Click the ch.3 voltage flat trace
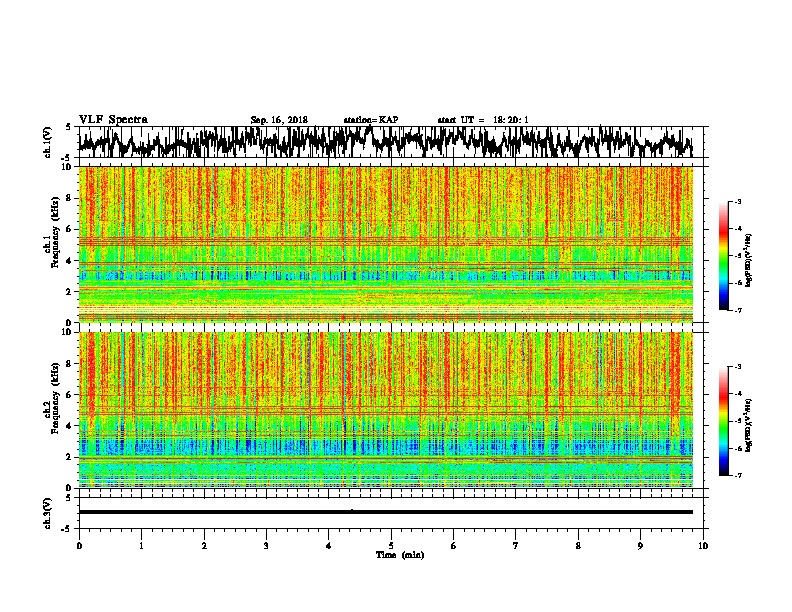792x612 pixels. (385, 512)
